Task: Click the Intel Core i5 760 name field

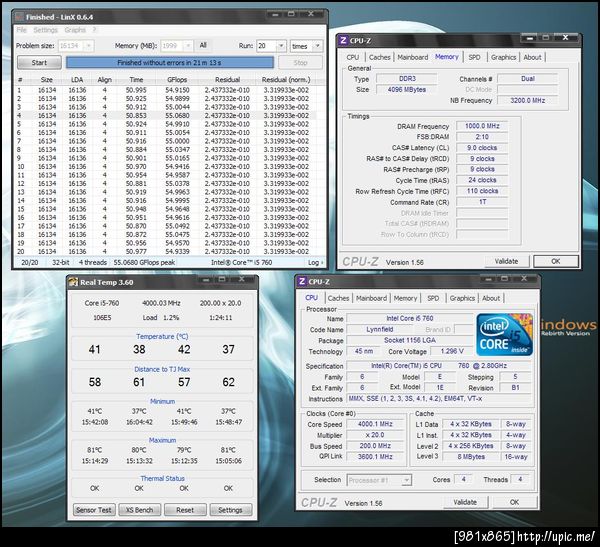Action: pyautogui.click(x=410, y=318)
